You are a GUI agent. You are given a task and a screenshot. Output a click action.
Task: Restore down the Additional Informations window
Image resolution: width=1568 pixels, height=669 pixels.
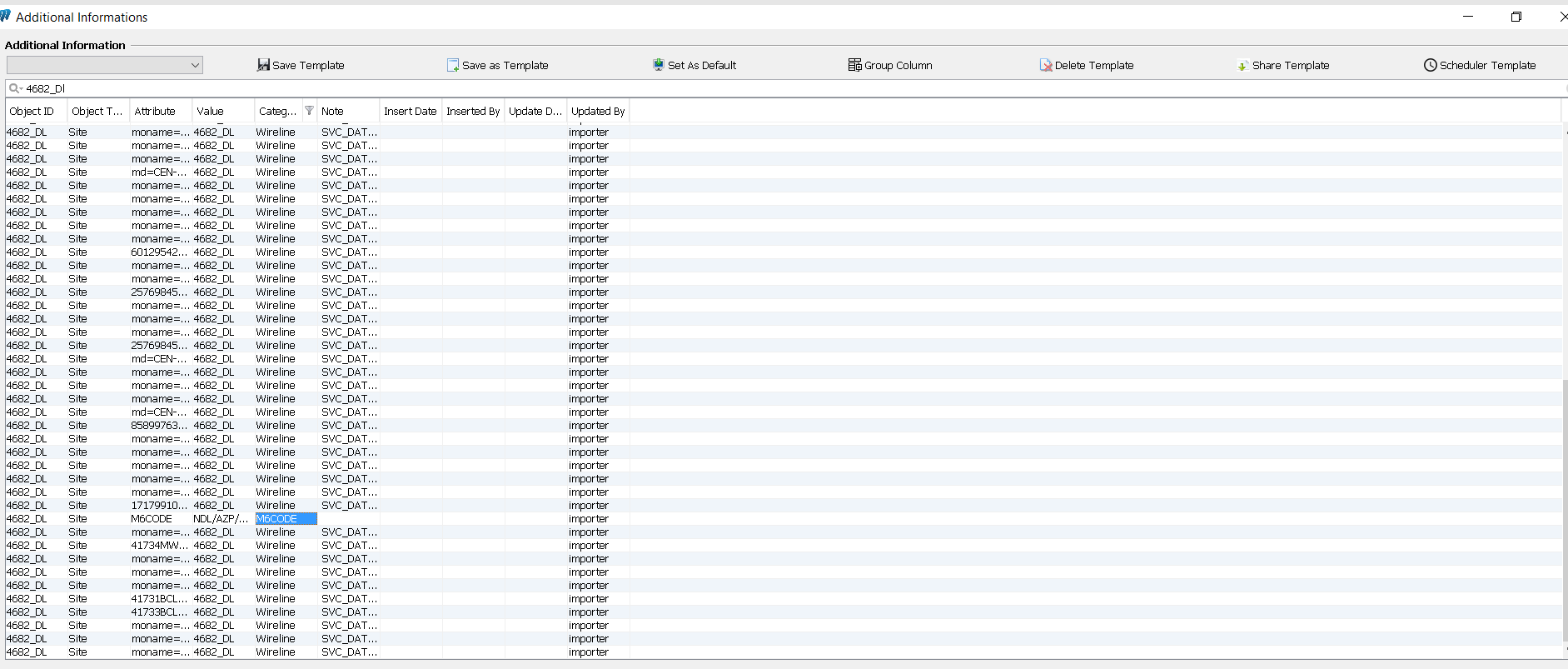(1516, 17)
